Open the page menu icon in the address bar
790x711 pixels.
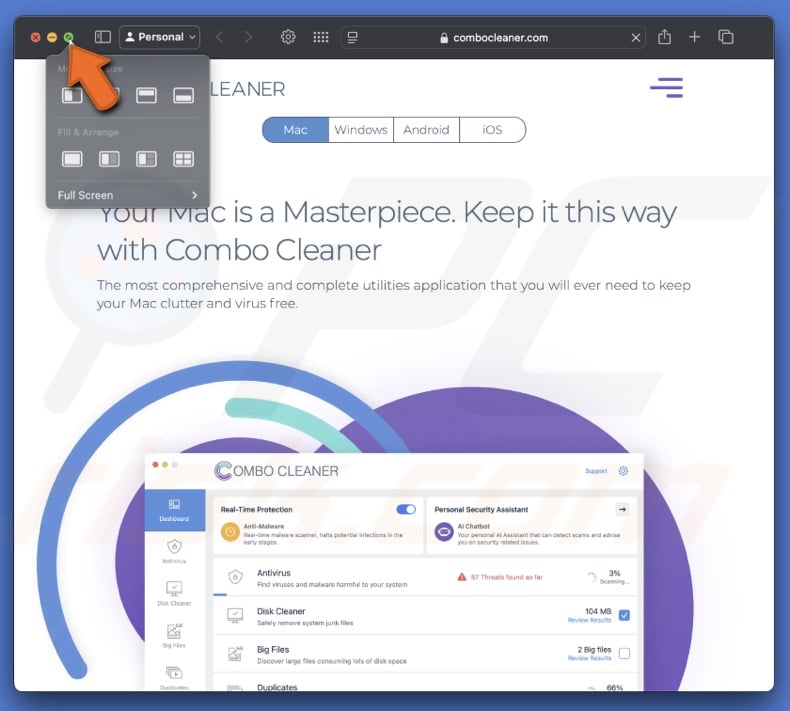[353, 37]
